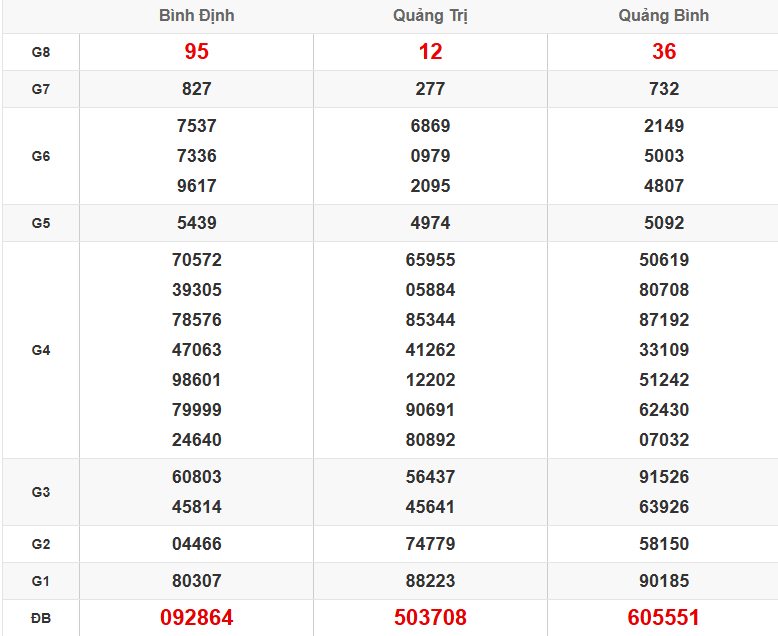This screenshot has height=636, width=778.
Task: Click the G8 row label
Action: (40, 52)
